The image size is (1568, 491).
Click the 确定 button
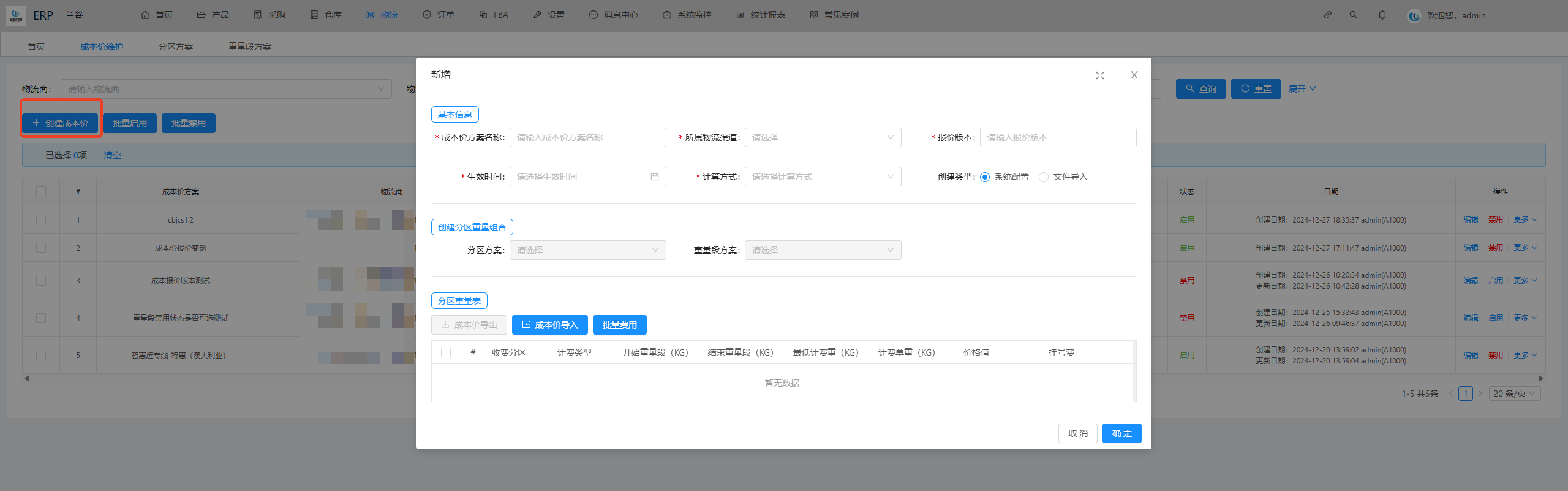(1121, 434)
